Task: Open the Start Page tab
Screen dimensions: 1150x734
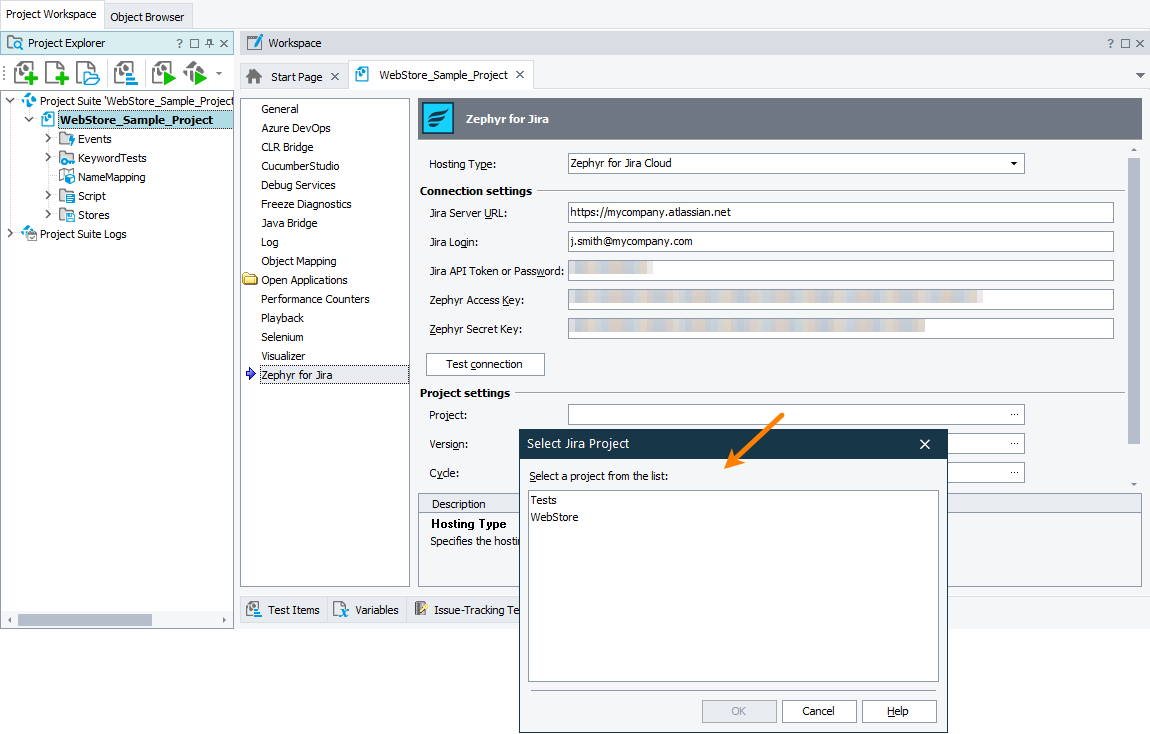Action: tap(296, 76)
